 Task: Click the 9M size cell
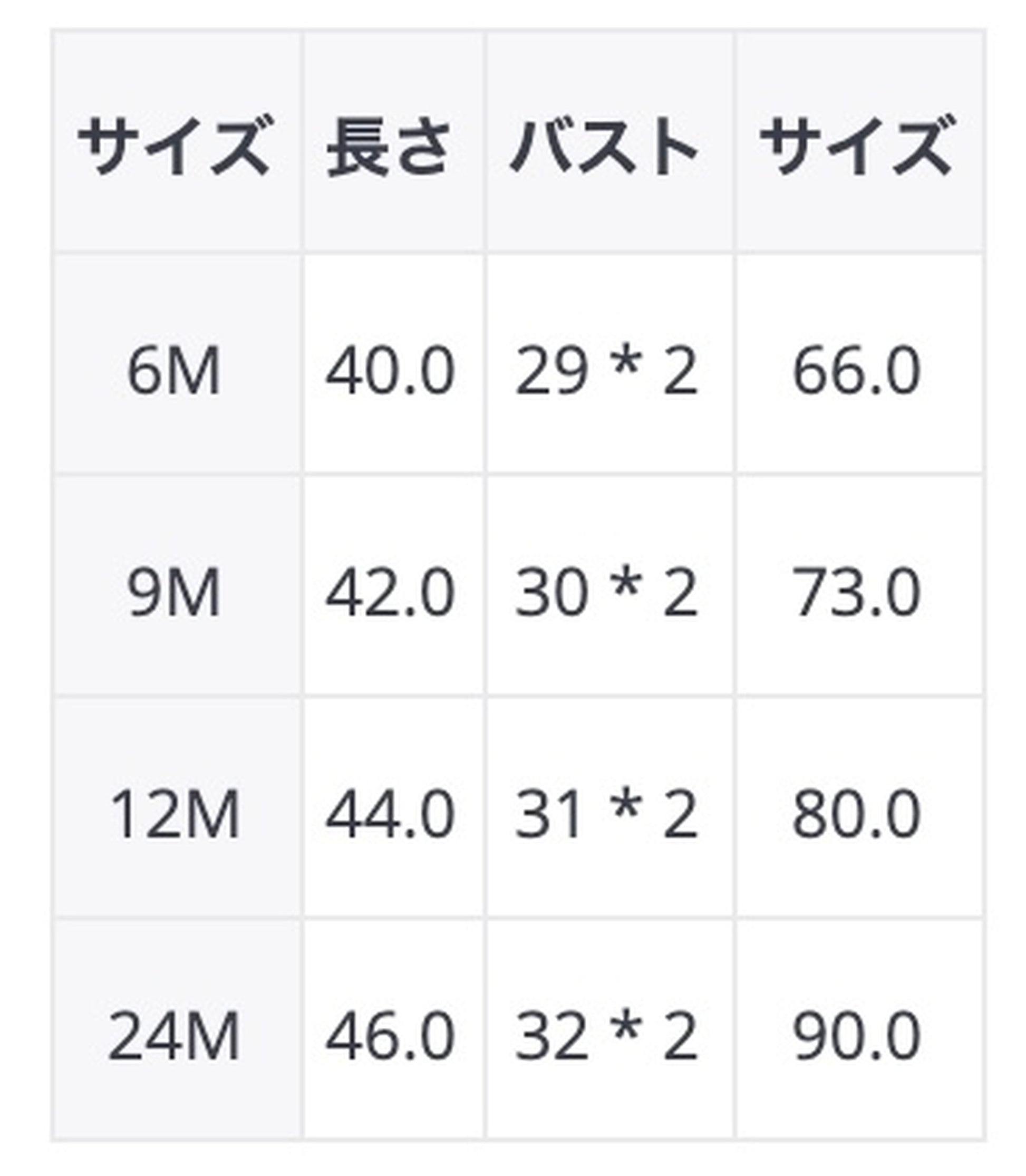coord(175,594)
